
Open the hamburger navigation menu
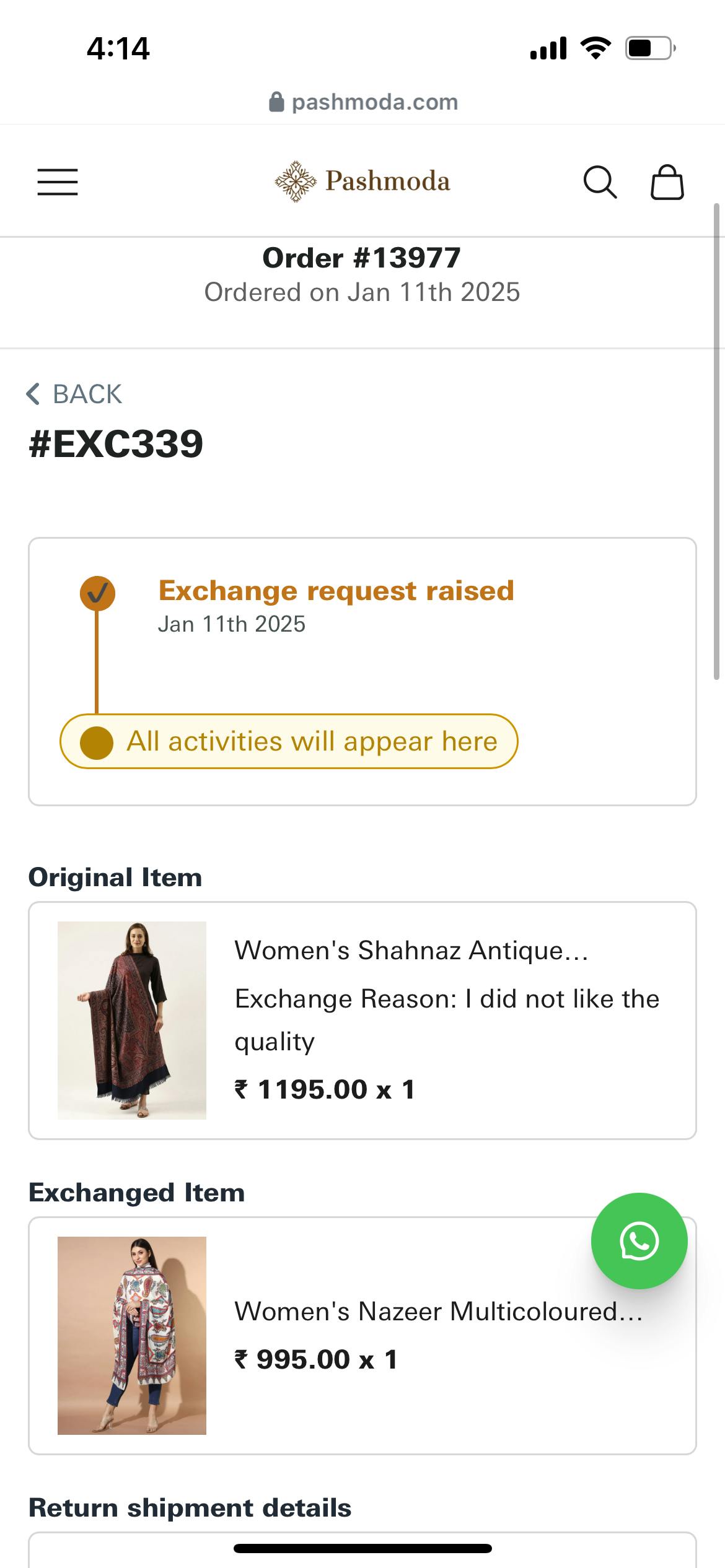click(58, 182)
